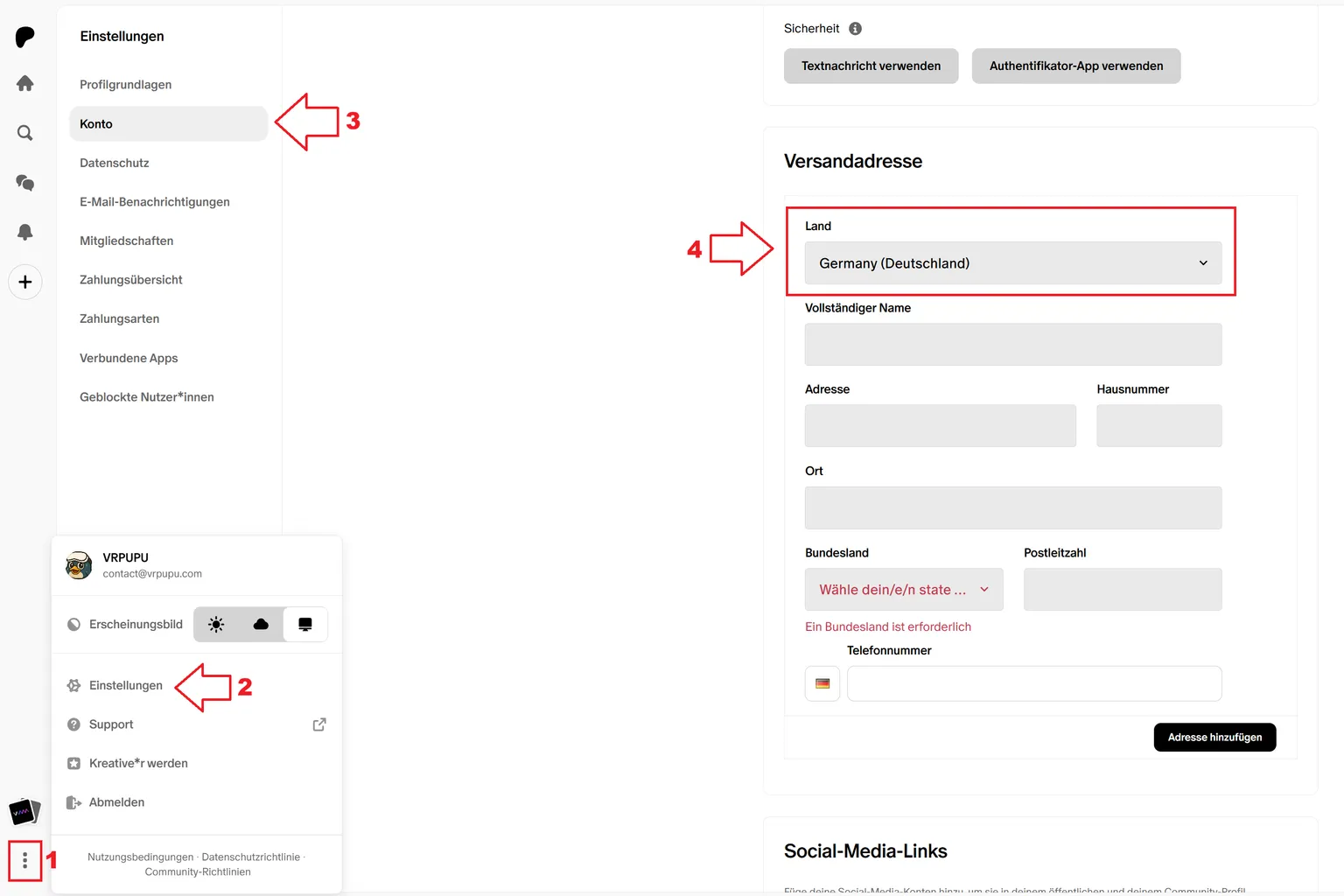Open phone country flag selector
The image size is (1344, 896).
pyautogui.click(x=822, y=683)
